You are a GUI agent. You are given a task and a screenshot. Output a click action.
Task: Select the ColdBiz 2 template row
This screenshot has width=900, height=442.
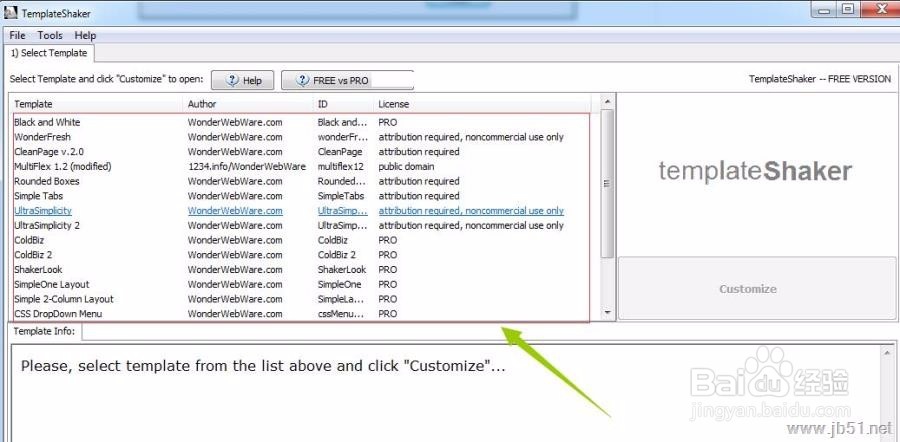click(300, 255)
